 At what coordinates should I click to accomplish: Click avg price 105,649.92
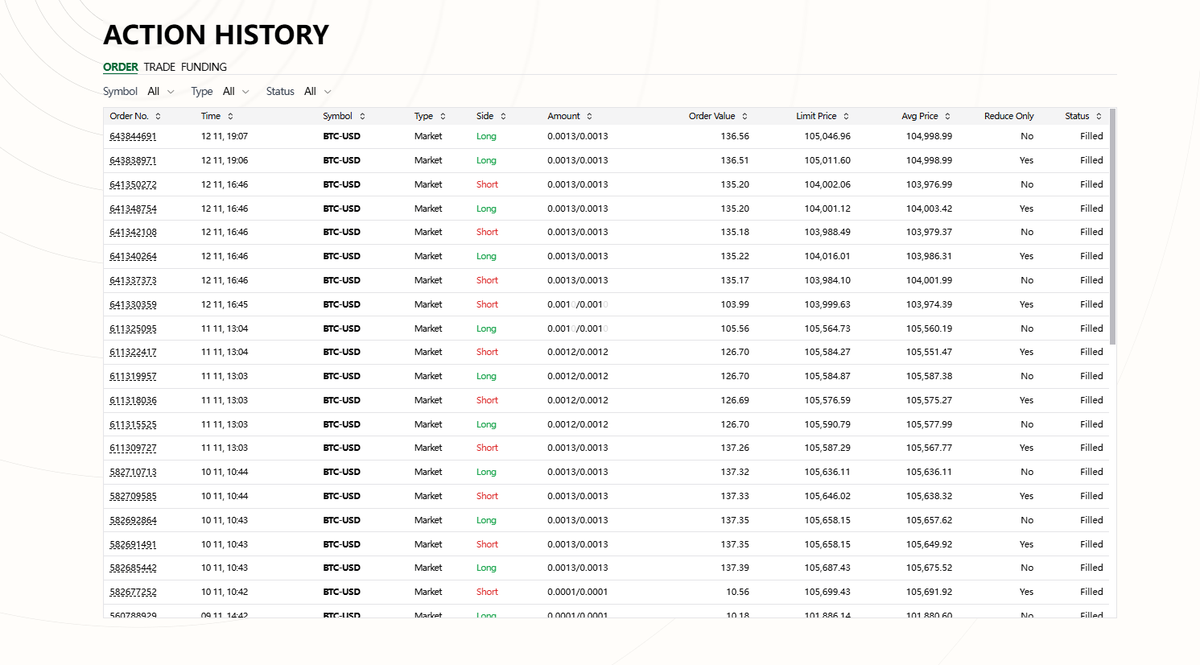coord(929,544)
